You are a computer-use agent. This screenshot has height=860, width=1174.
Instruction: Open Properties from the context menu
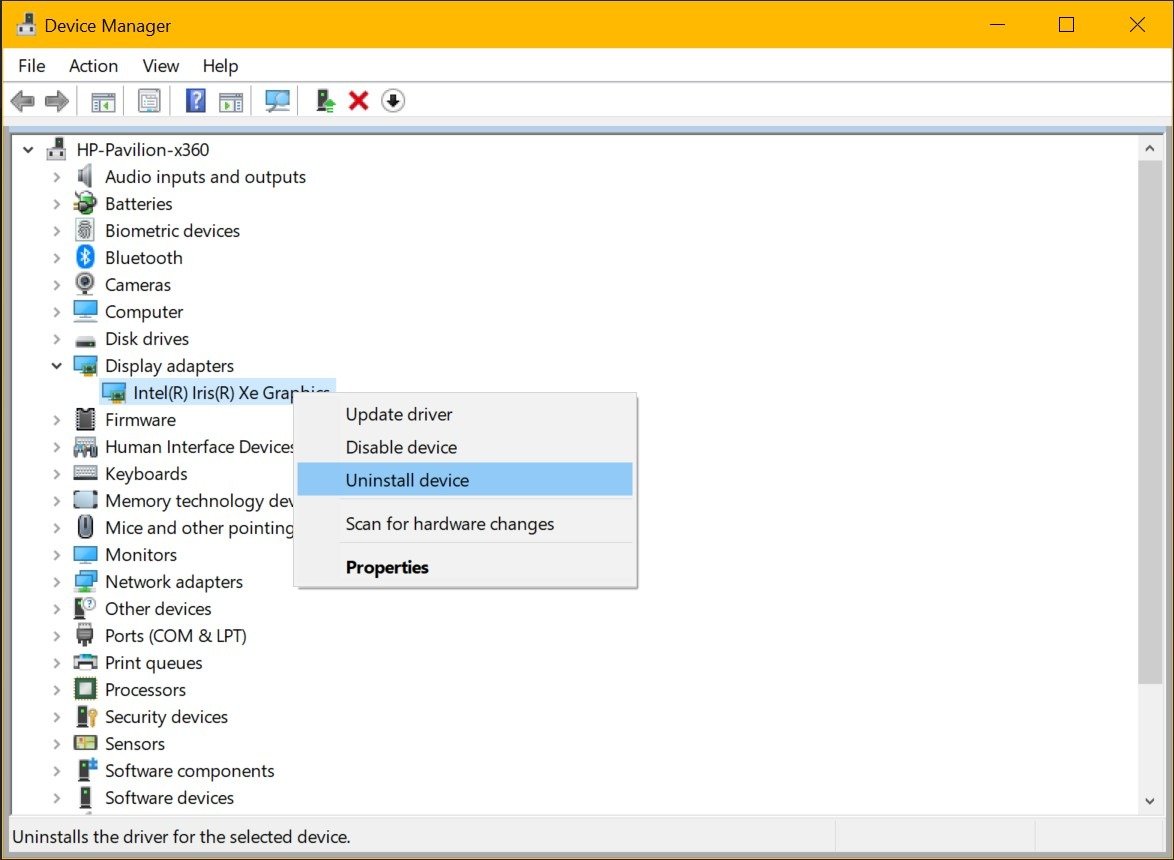click(x=465, y=567)
